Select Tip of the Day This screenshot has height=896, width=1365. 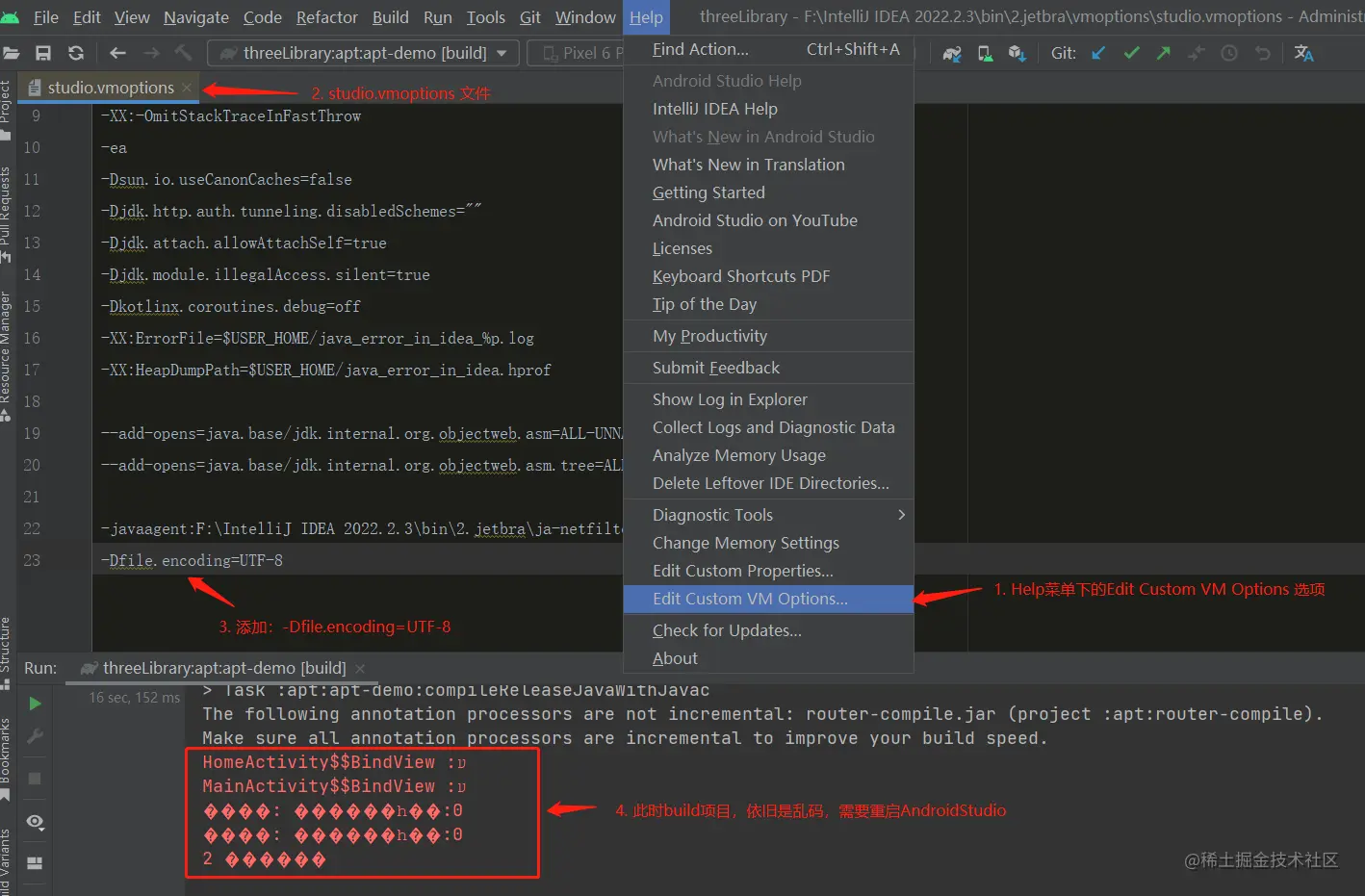(768, 304)
